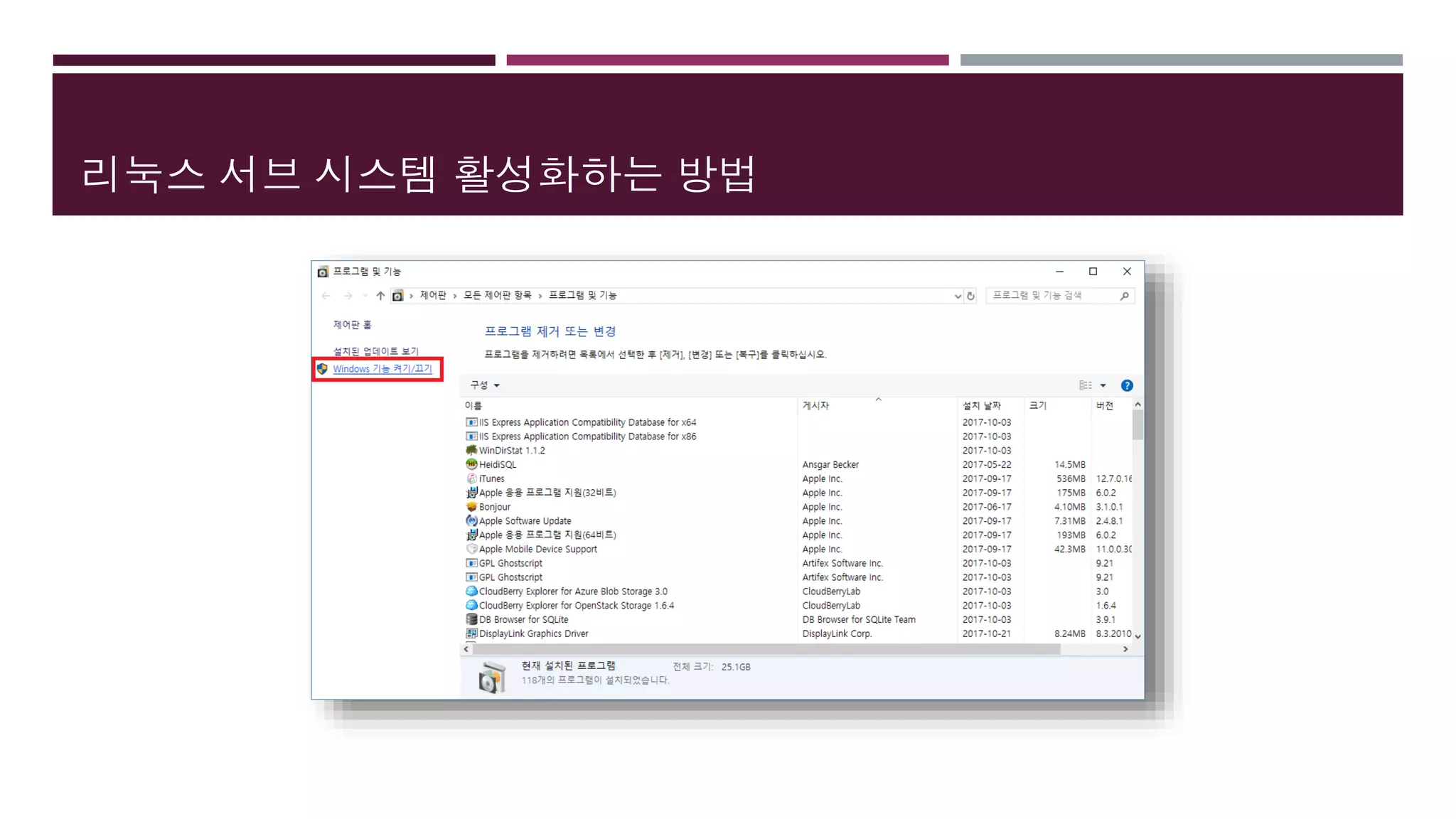This screenshot has width=1456, height=819.
Task: Close the 프로그램 및 기능 window
Action: (1127, 272)
